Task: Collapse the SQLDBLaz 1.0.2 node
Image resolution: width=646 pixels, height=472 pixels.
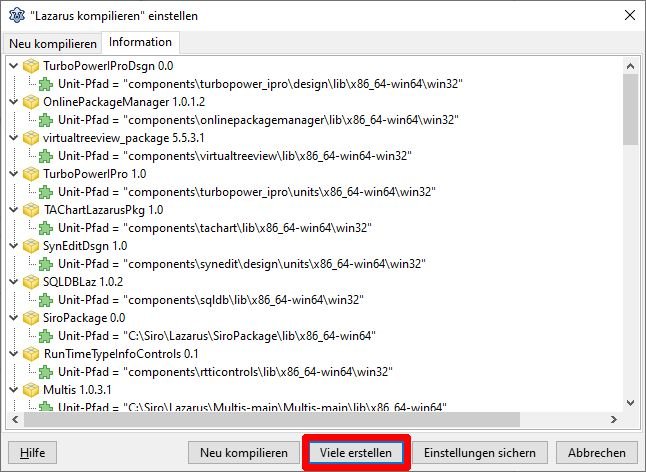Action: coord(14,281)
